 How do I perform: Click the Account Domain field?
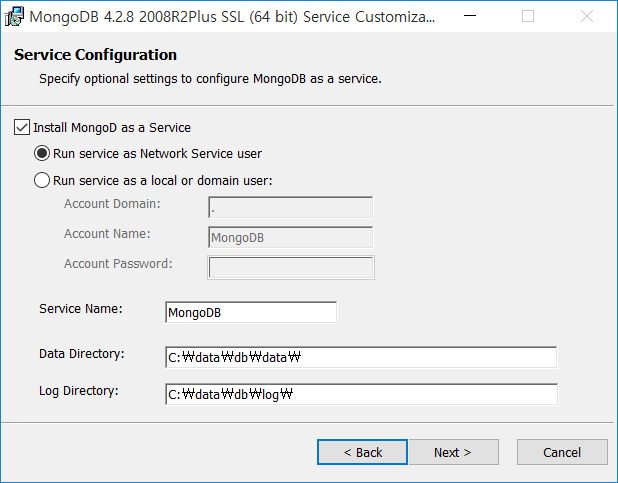pos(290,207)
